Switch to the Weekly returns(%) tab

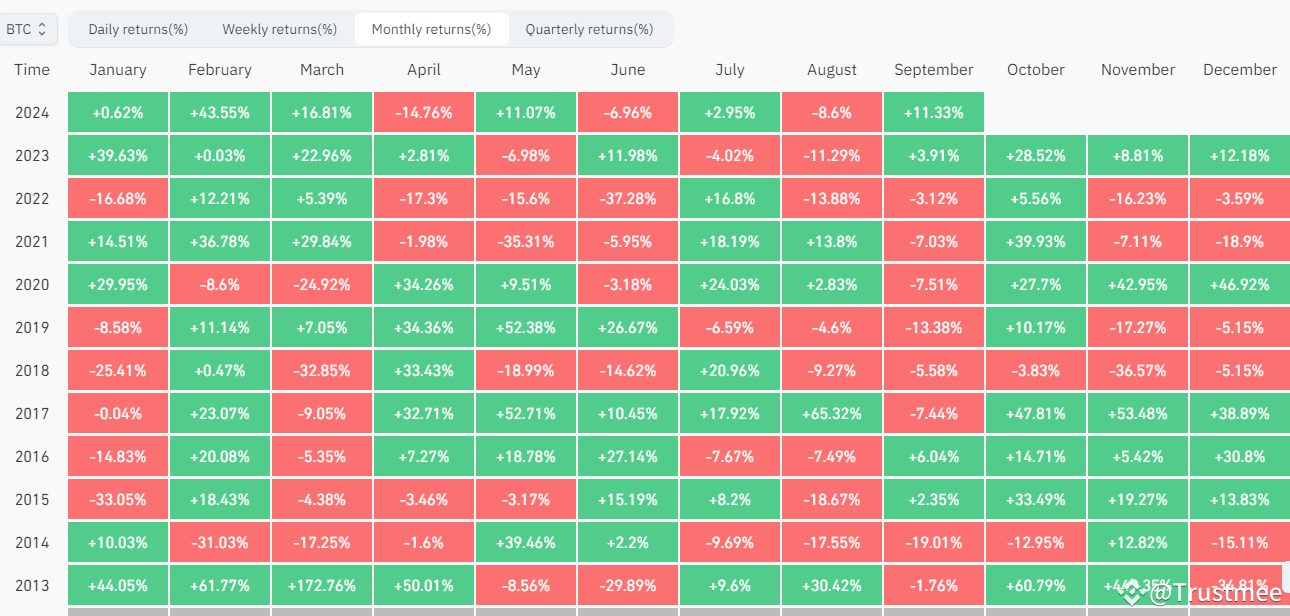tap(279, 29)
